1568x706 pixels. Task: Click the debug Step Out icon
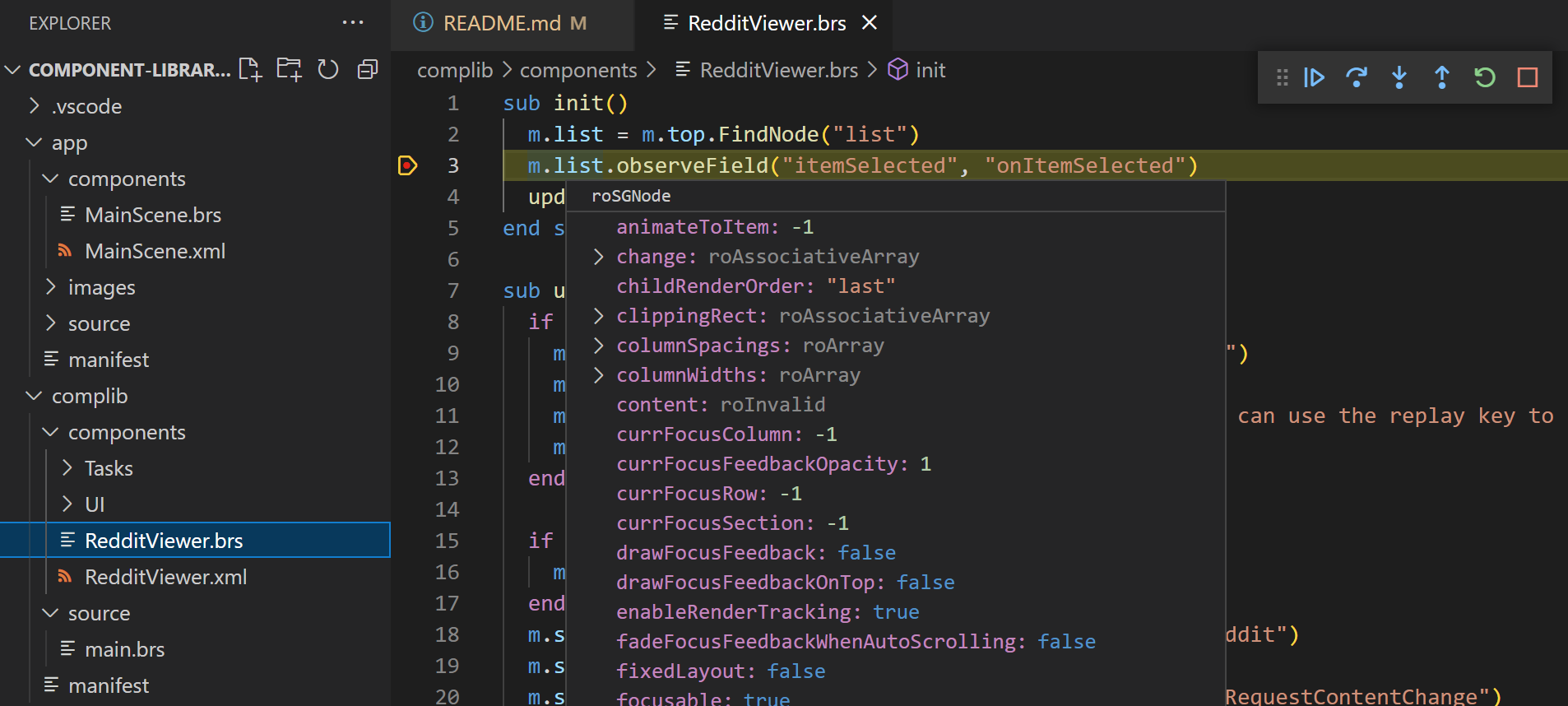1442,77
